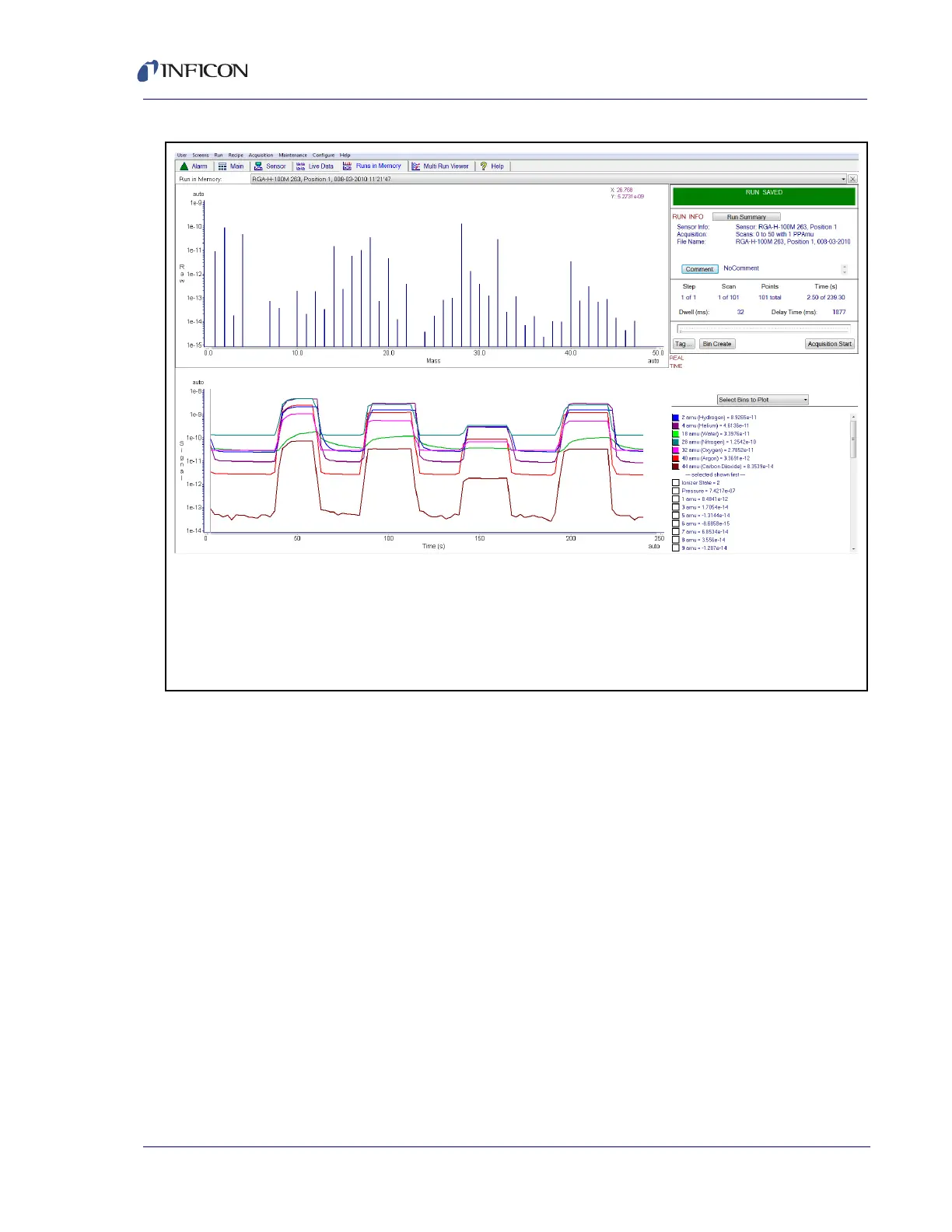952x1232 pixels.
Task: Click the '2.50 of 239.30' time value
Action: 826,297
